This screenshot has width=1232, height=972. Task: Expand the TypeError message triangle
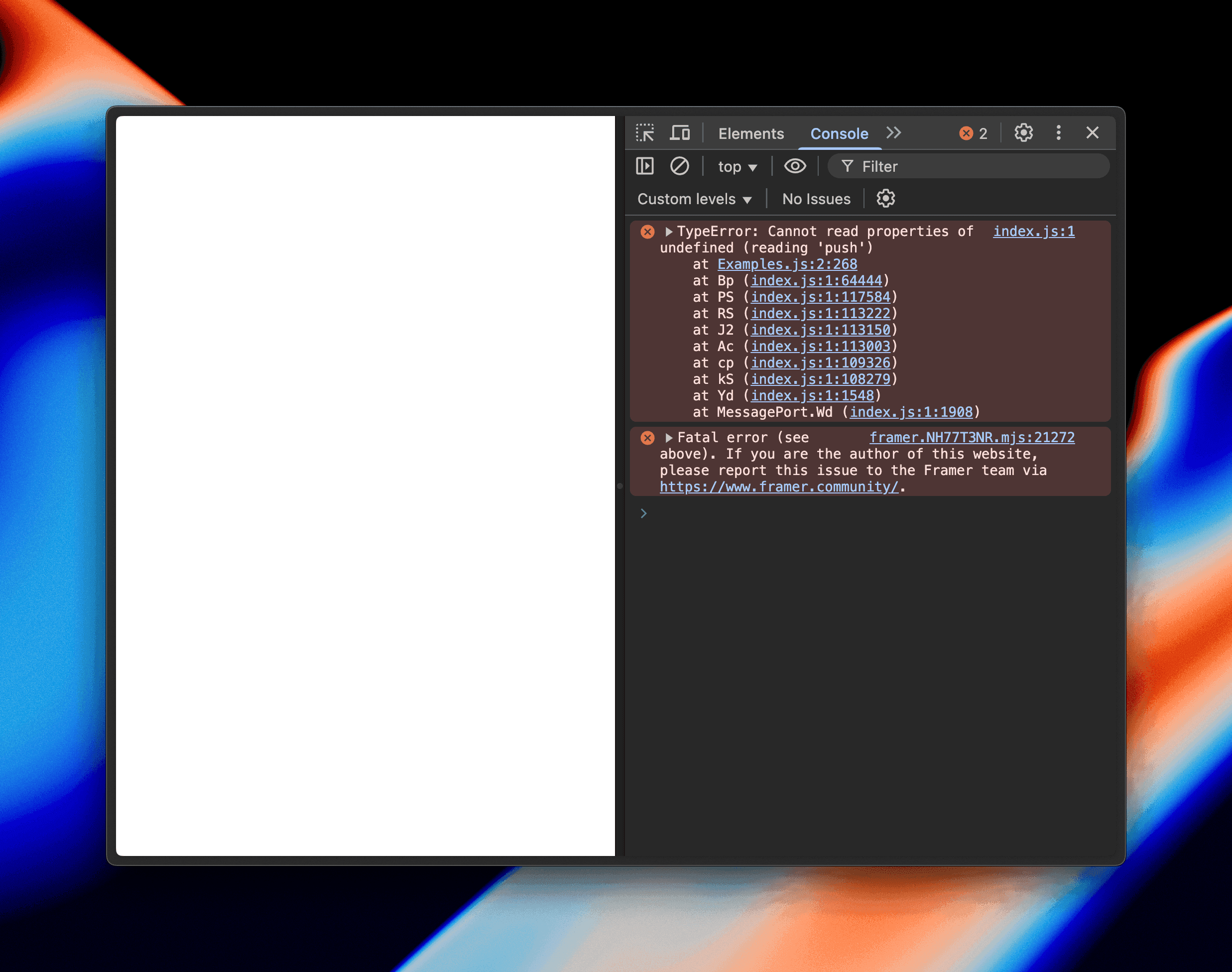pyautogui.click(x=669, y=232)
